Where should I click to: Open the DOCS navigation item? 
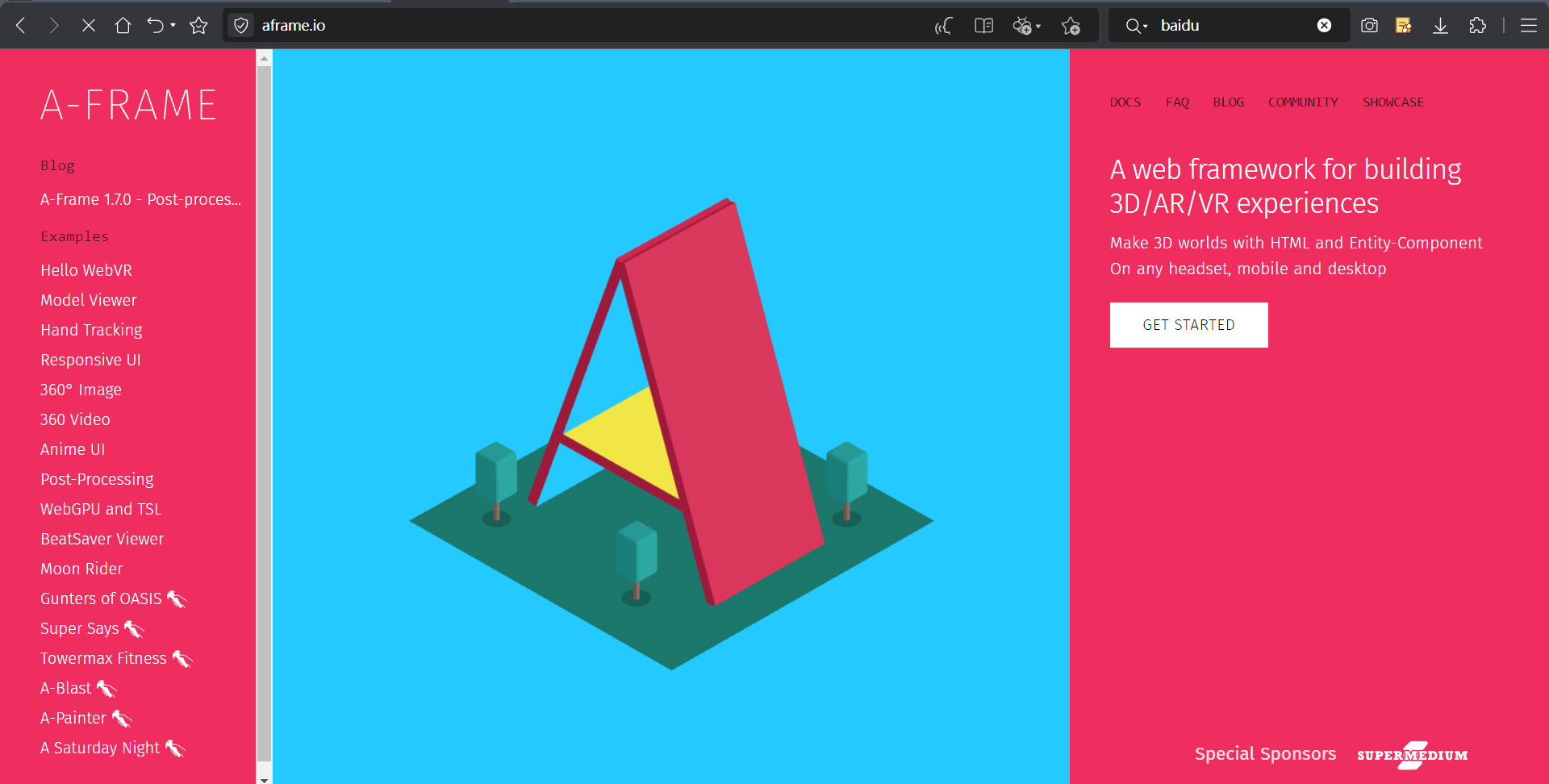pos(1125,102)
